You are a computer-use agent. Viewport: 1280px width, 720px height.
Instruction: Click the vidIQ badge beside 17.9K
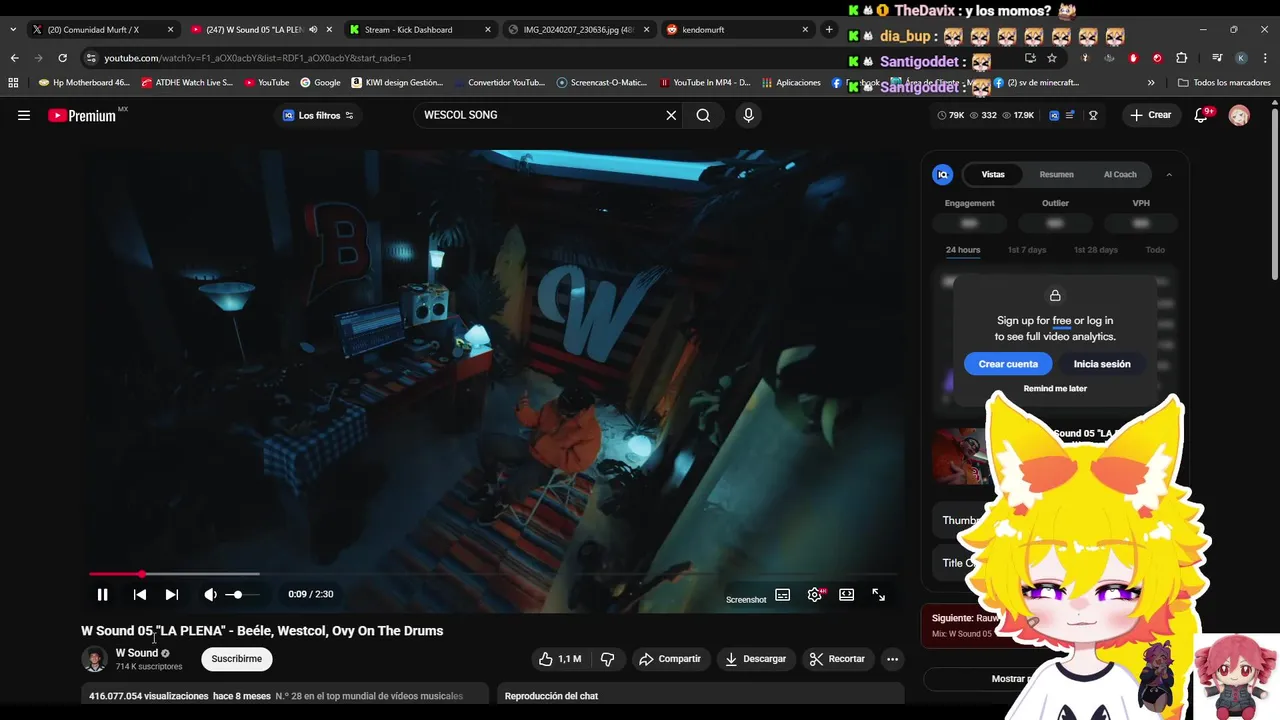coord(1054,115)
